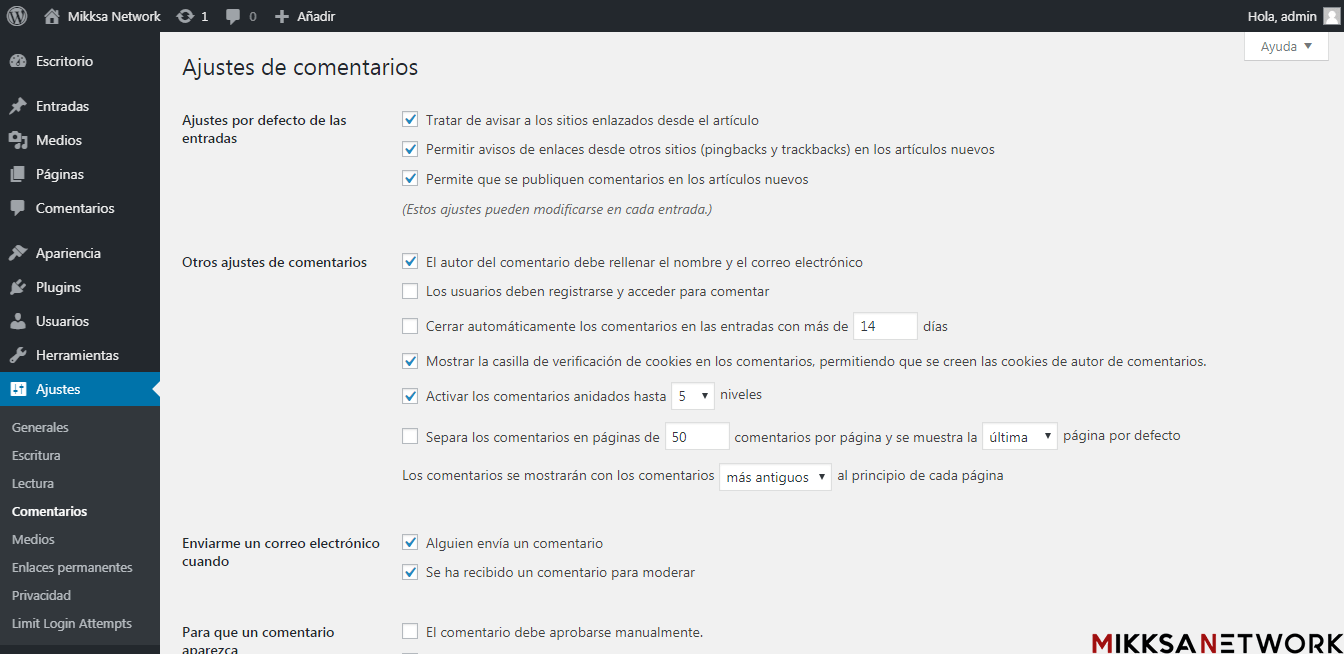The image size is (1344, 654).
Task: Open the comments bubble icon in admin bar
Action: pos(234,16)
